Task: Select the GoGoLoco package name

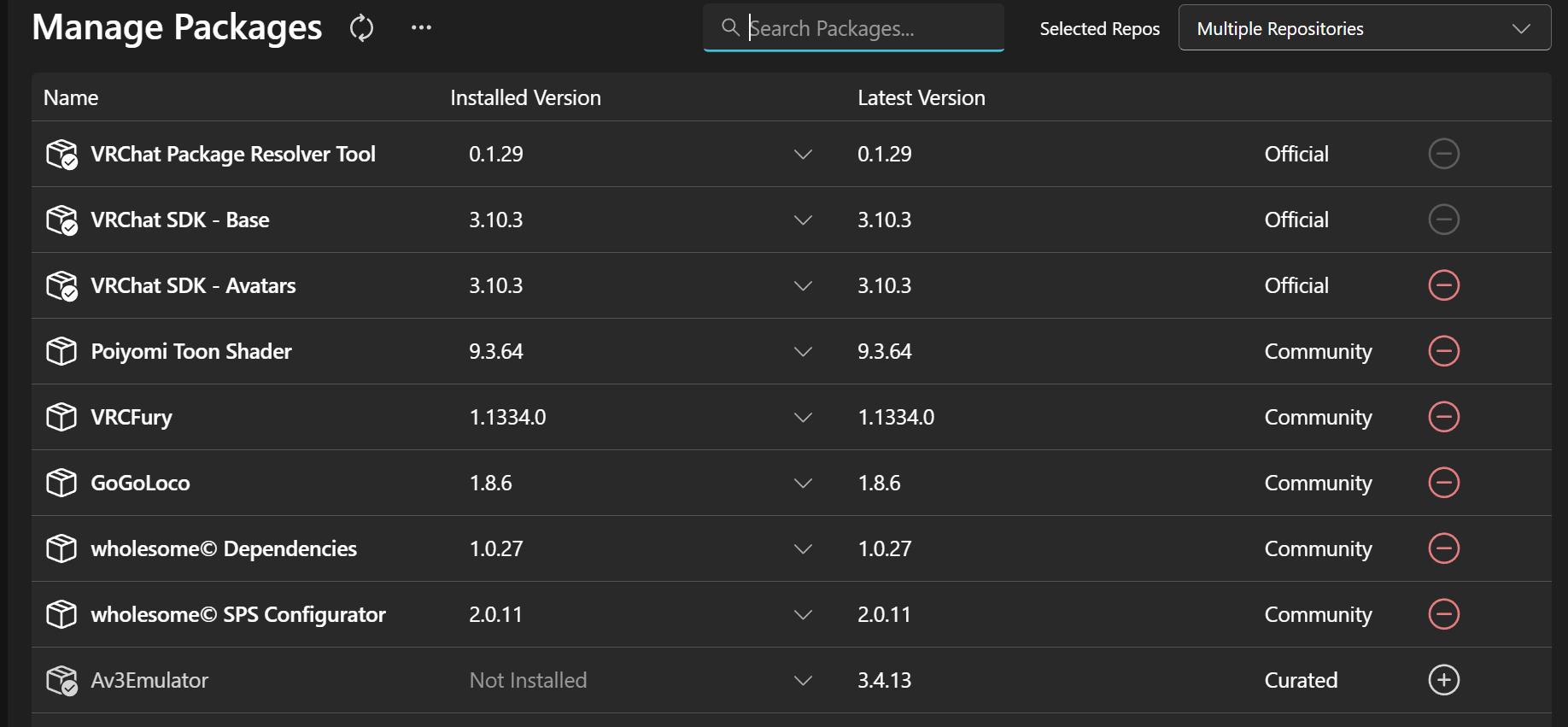Action: click(x=140, y=483)
